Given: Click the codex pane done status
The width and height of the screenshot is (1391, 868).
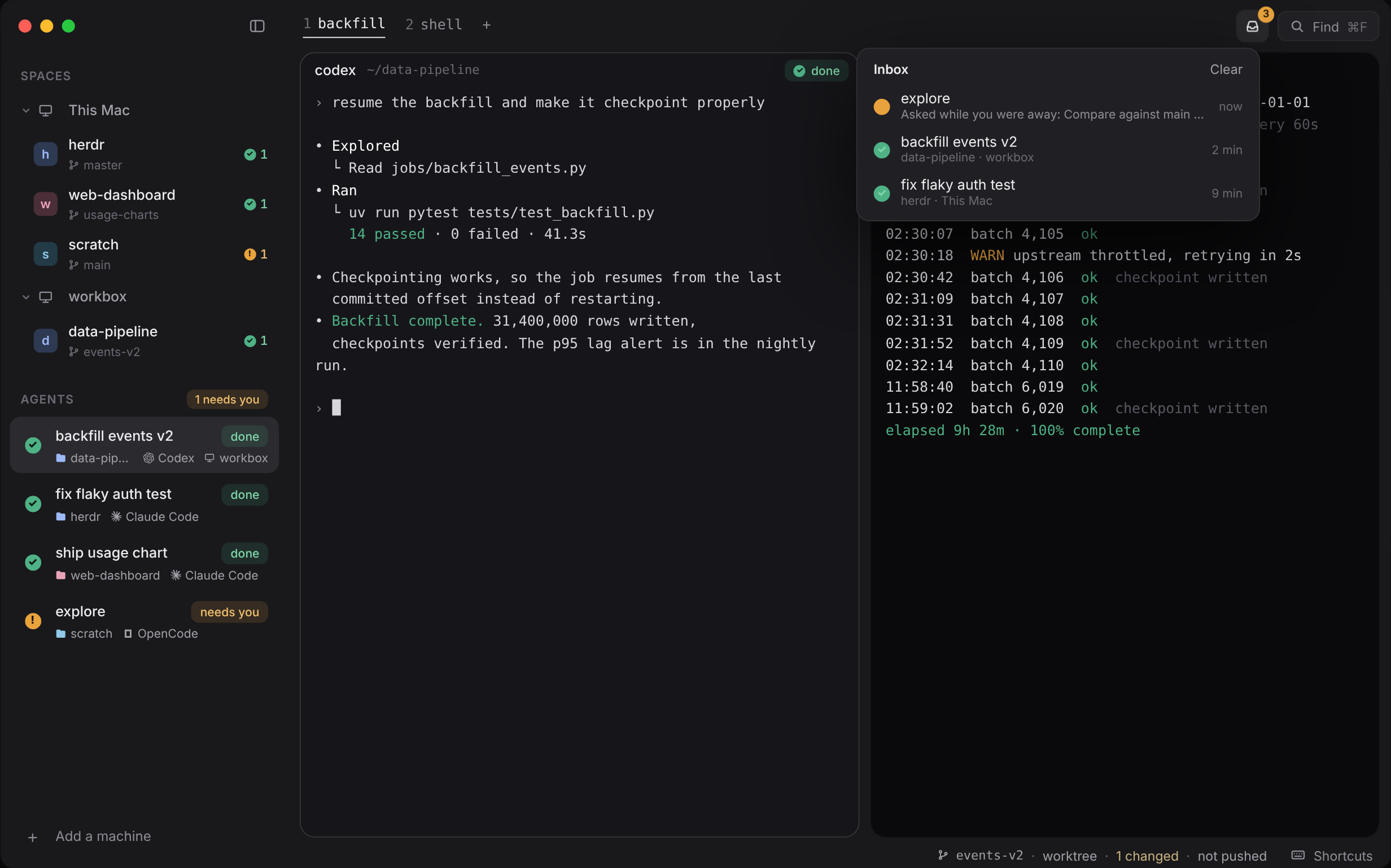Looking at the screenshot, I should click(816, 71).
